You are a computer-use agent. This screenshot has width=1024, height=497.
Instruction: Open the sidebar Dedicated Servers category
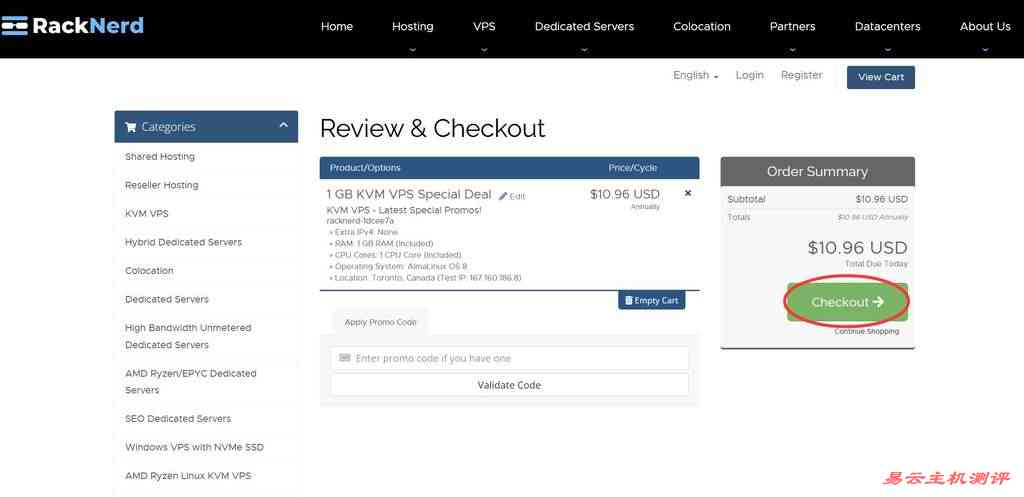[167, 299]
